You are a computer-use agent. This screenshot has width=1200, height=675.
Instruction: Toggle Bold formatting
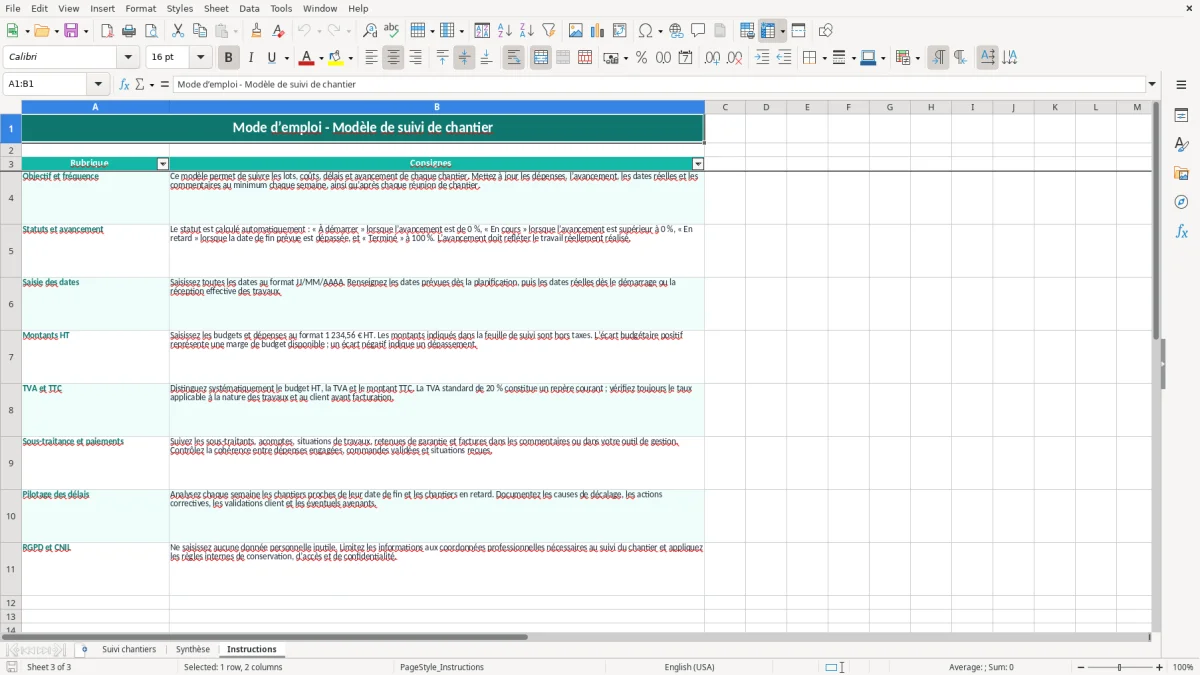228,58
